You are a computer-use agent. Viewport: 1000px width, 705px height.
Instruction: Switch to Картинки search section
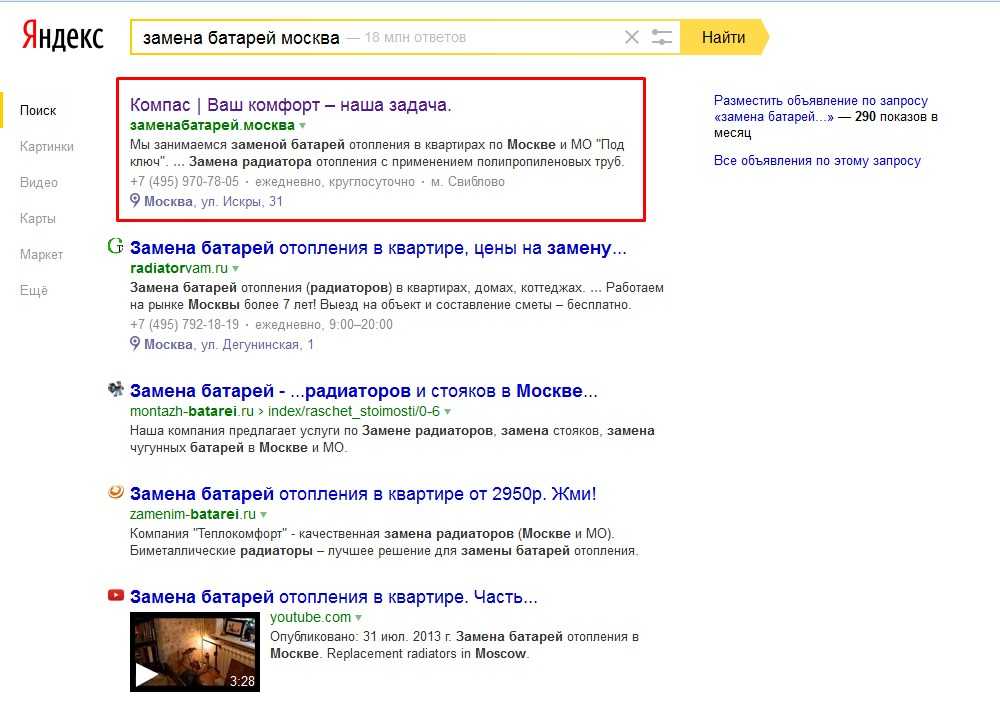(47, 146)
